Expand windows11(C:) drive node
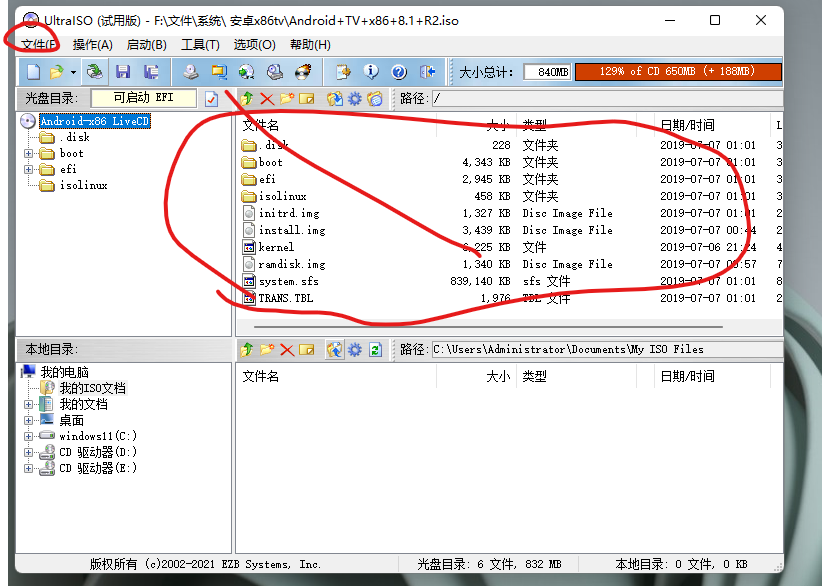The width and height of the screenshot is (822, 586). [28, 436]
